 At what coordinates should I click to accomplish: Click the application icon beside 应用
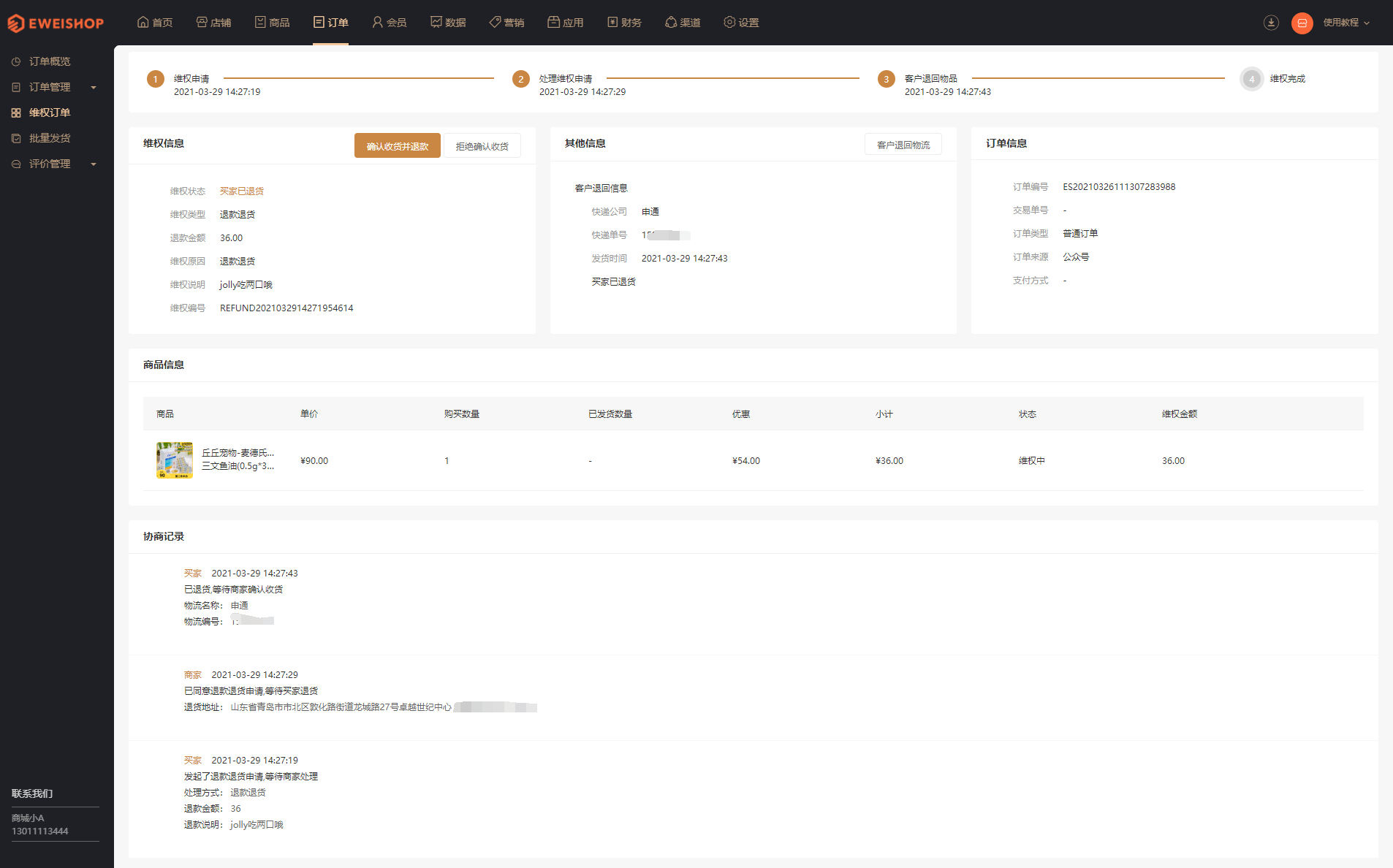553,22
